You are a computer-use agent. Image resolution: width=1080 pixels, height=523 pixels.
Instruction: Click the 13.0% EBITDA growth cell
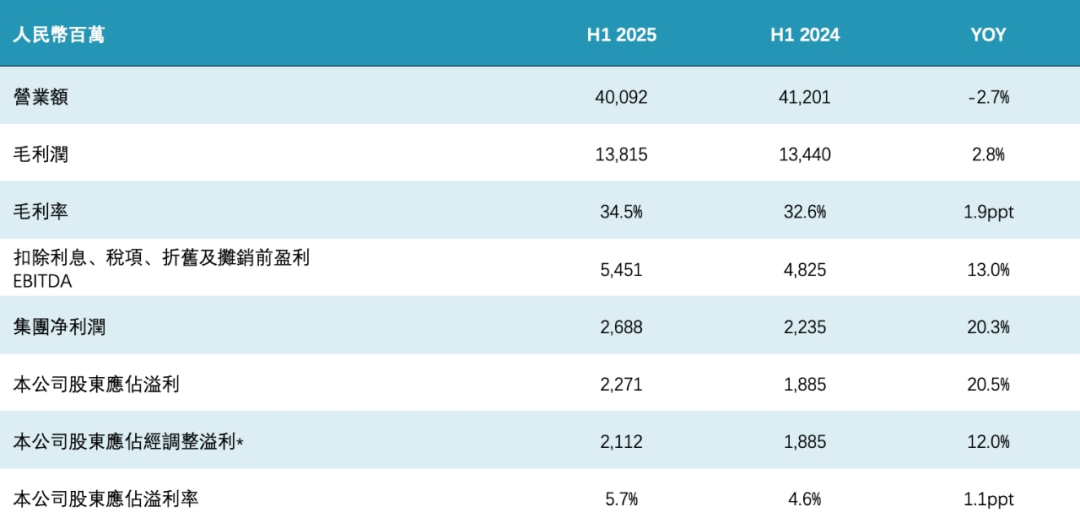point(987,269)
